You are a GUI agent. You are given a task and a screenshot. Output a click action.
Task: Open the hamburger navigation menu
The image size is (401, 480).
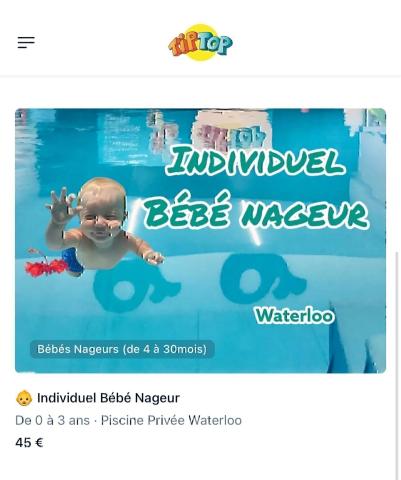click(x=26, y=42)
